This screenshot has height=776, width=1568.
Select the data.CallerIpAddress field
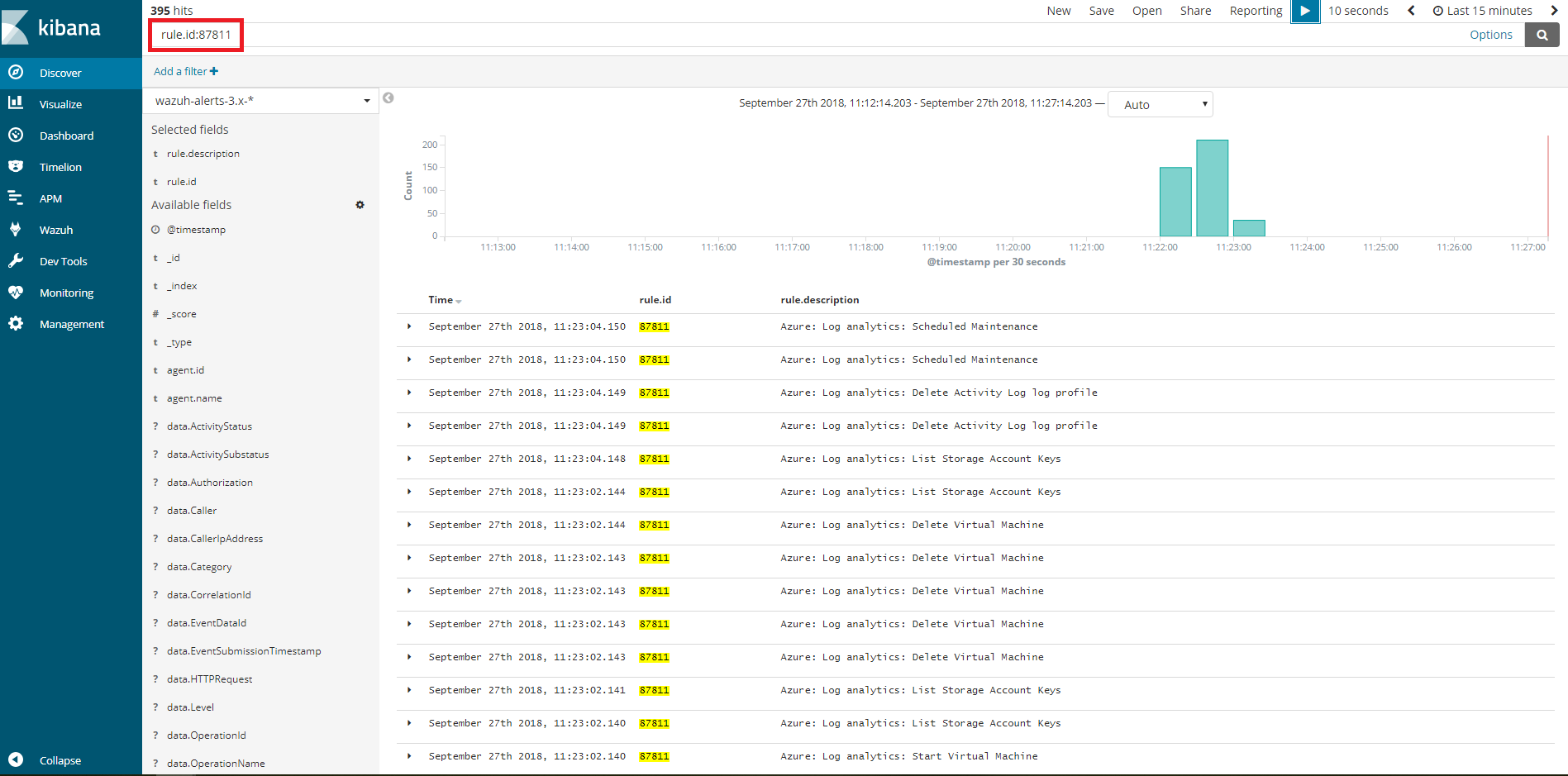point(215,539)
